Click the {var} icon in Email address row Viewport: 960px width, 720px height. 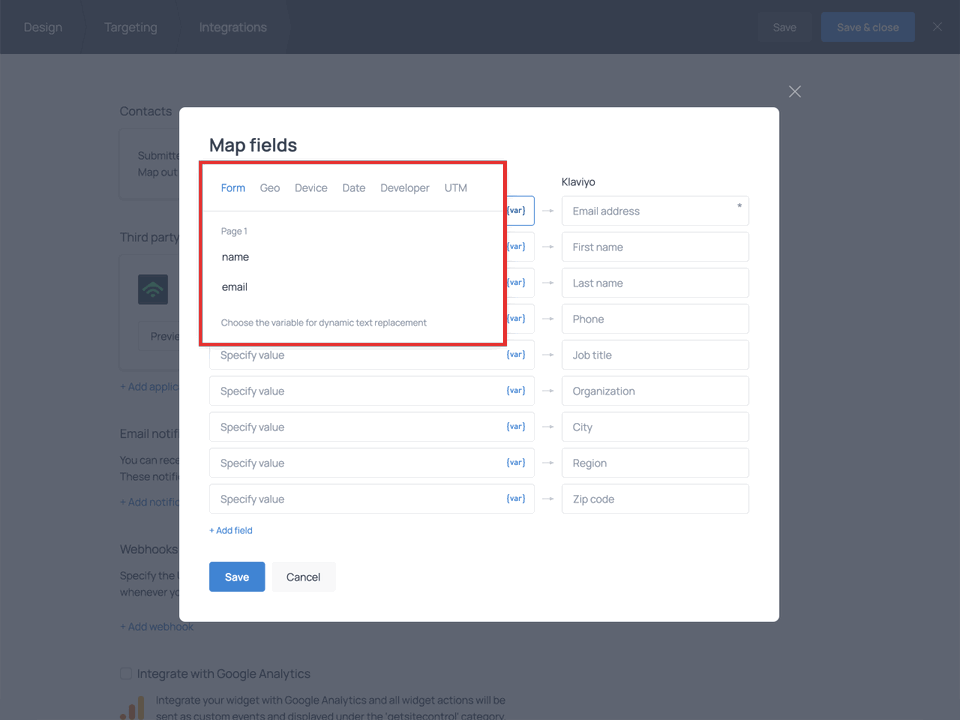[x=516, y=211]
